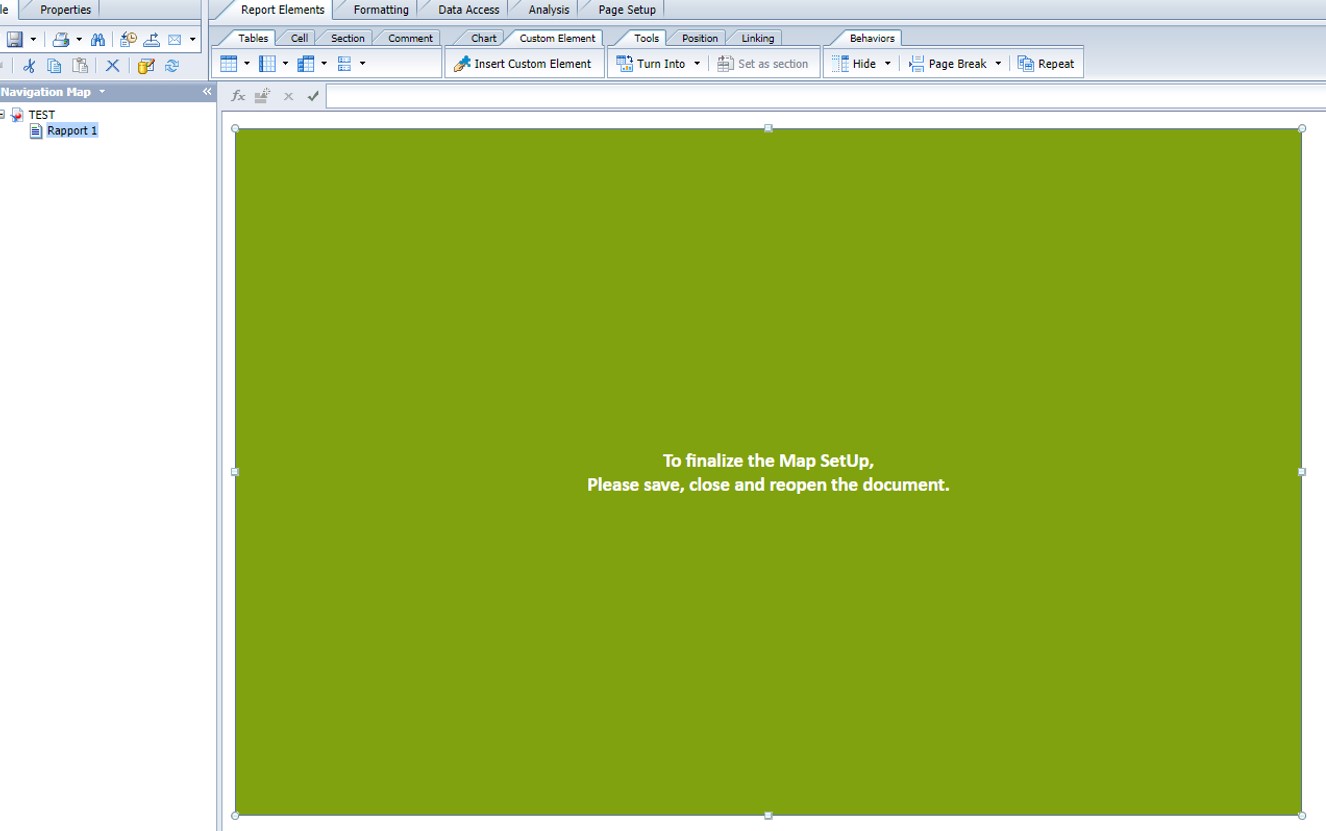Image resolution: width=1326 pixels, height=831 pixels.
Task: Collapse the TEST tree node
Action: pyautogui.click(x=2, y=114)
